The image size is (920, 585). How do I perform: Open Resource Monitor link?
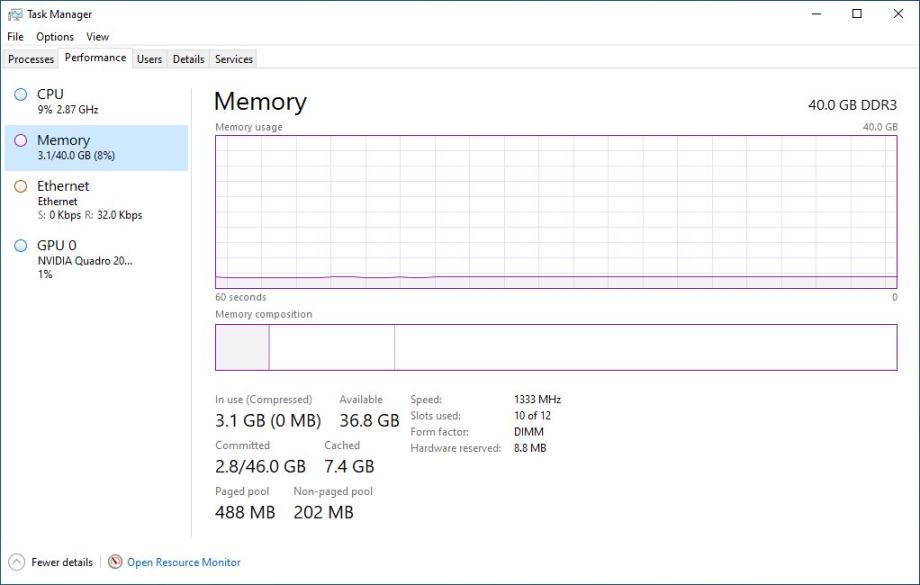184,562
